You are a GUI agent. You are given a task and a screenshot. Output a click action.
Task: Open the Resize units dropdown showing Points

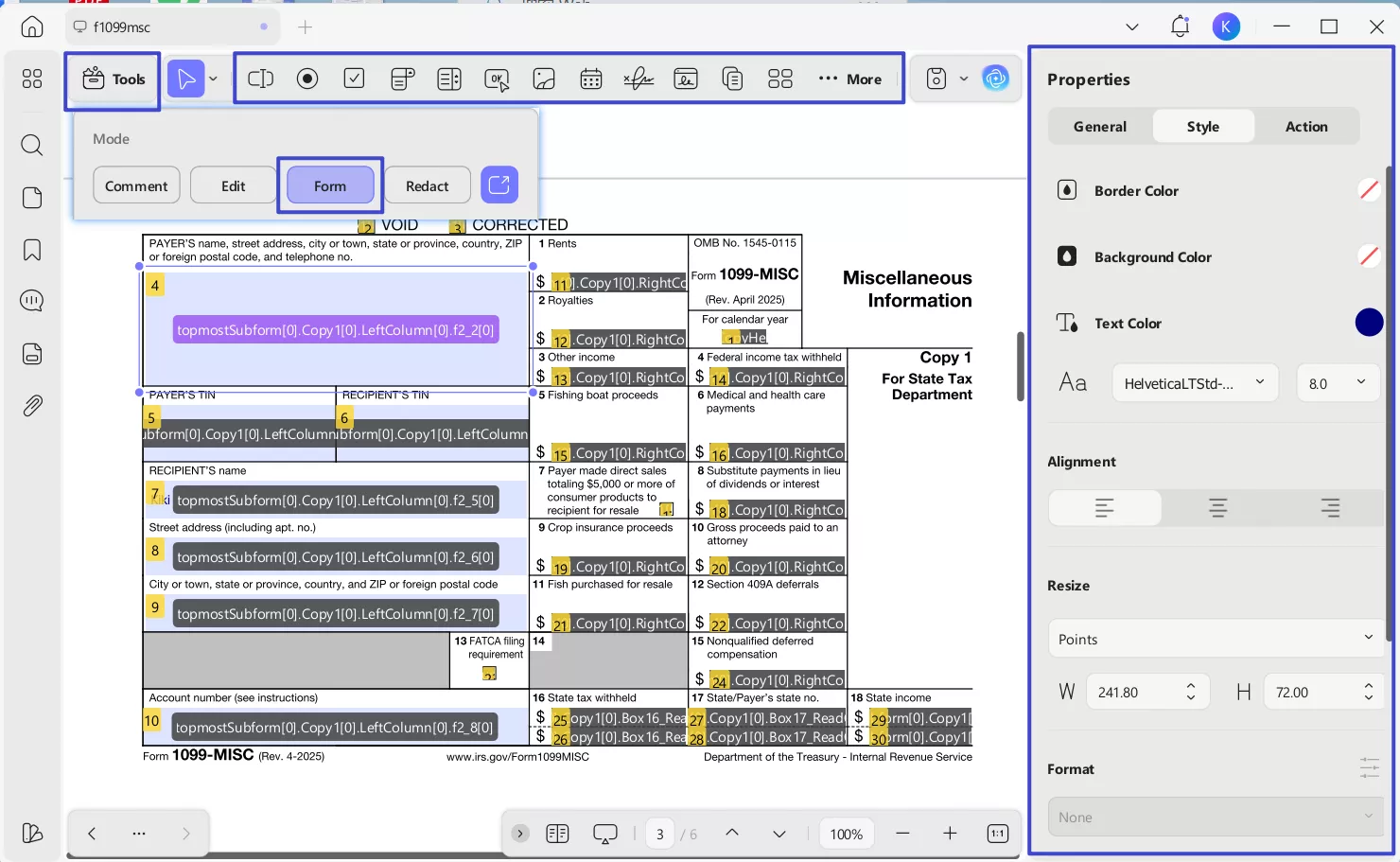point(1216,638)
